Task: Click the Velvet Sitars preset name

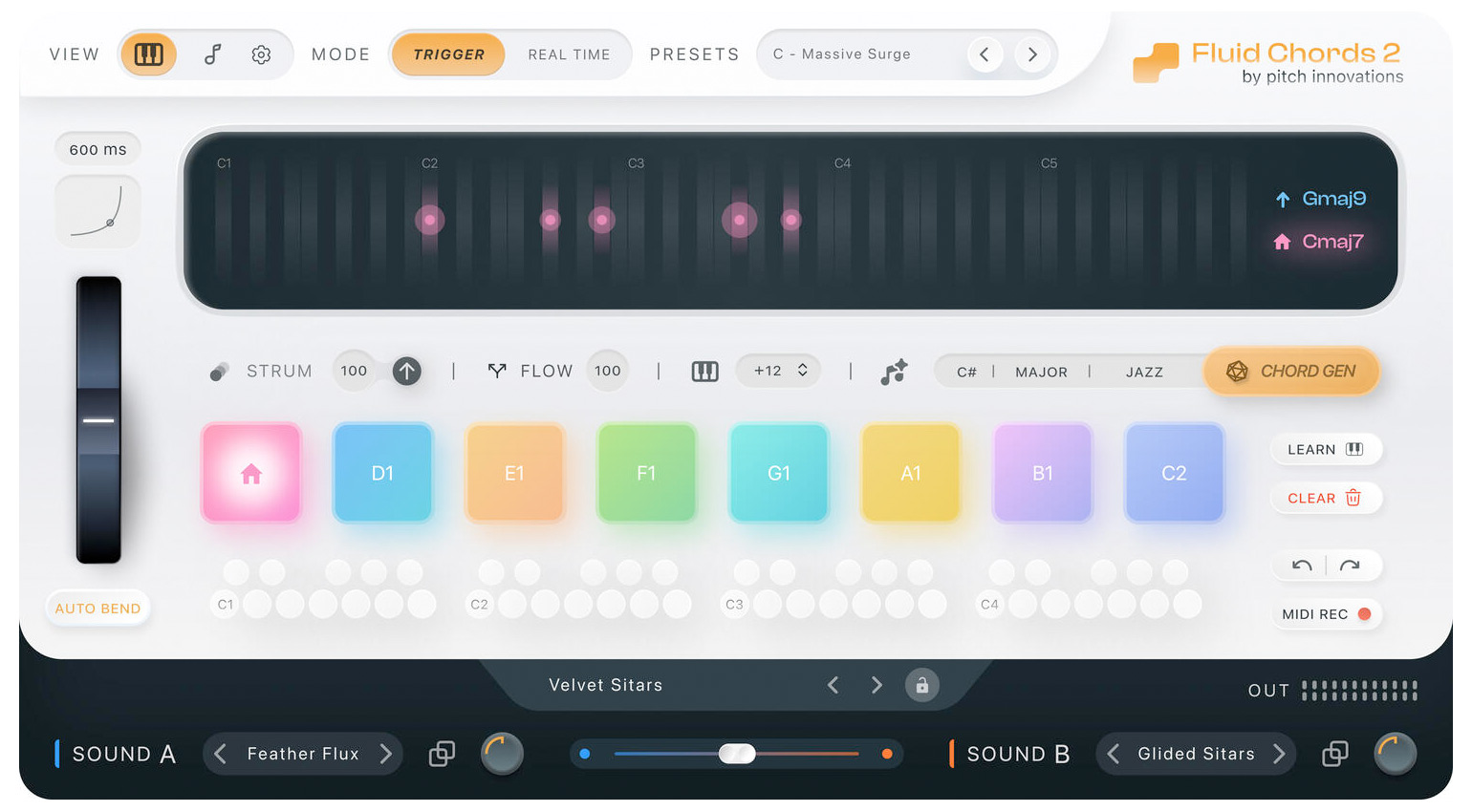Action: (x=606, y=685)
